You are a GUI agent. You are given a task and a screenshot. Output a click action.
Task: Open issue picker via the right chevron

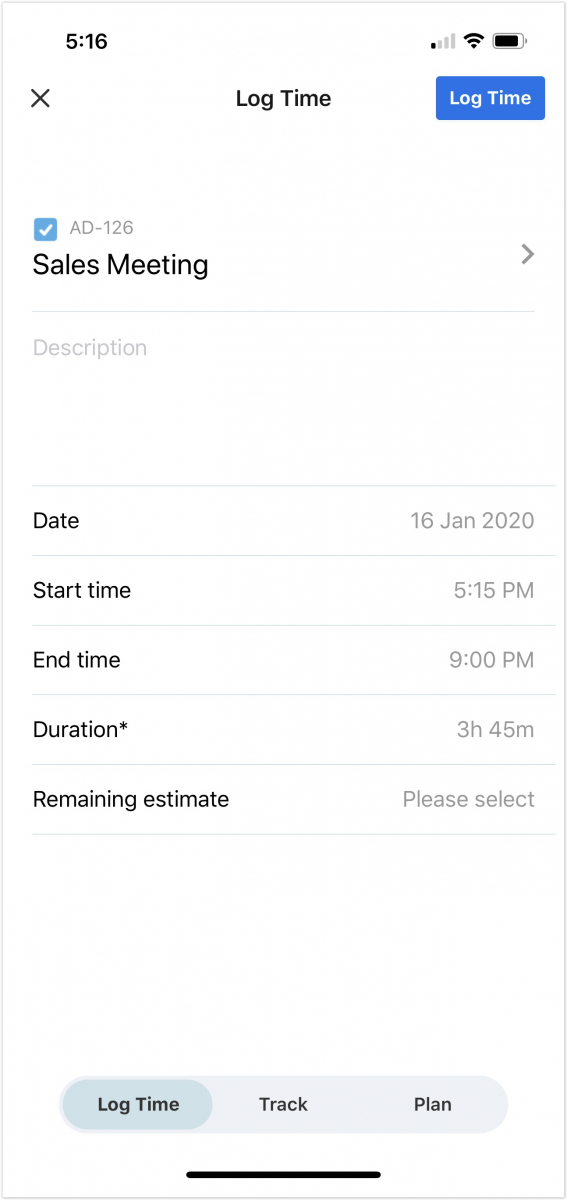coord(528,254)
